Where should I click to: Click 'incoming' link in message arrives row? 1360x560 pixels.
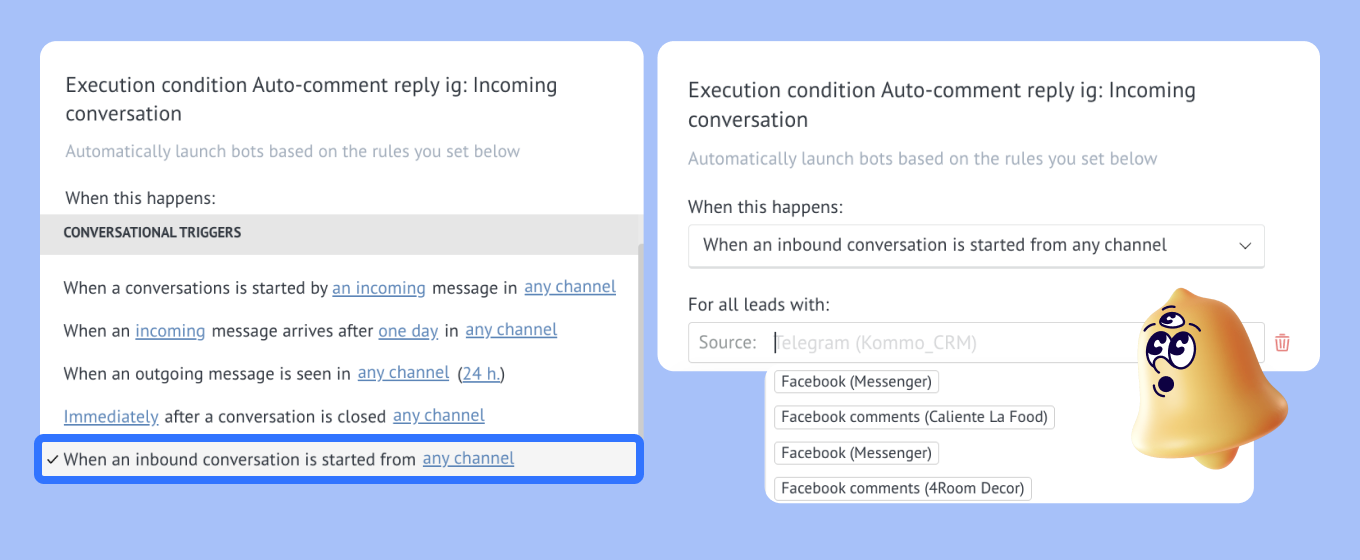170,330
